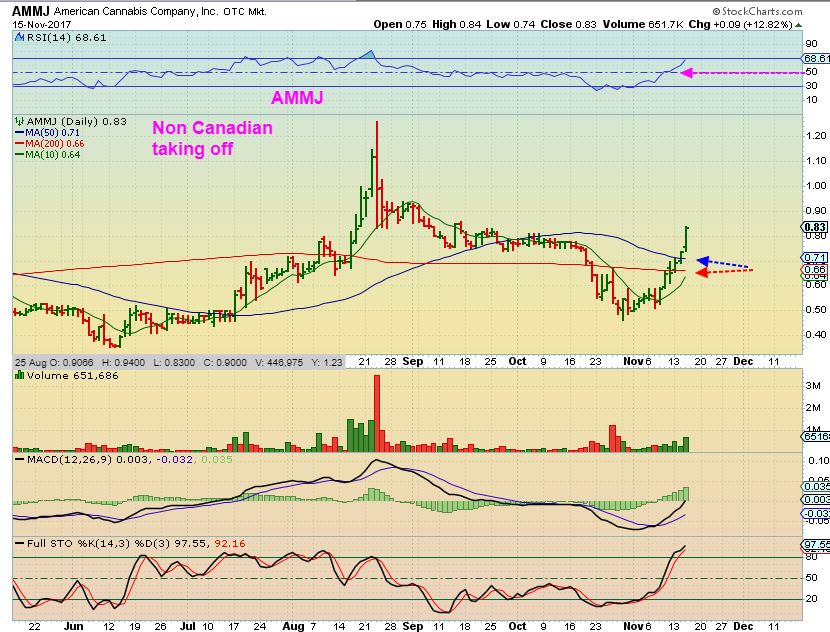This screenshot has width=830, height=632.
Task: Click the 1.20 price axis label
Action: (816, 136)
